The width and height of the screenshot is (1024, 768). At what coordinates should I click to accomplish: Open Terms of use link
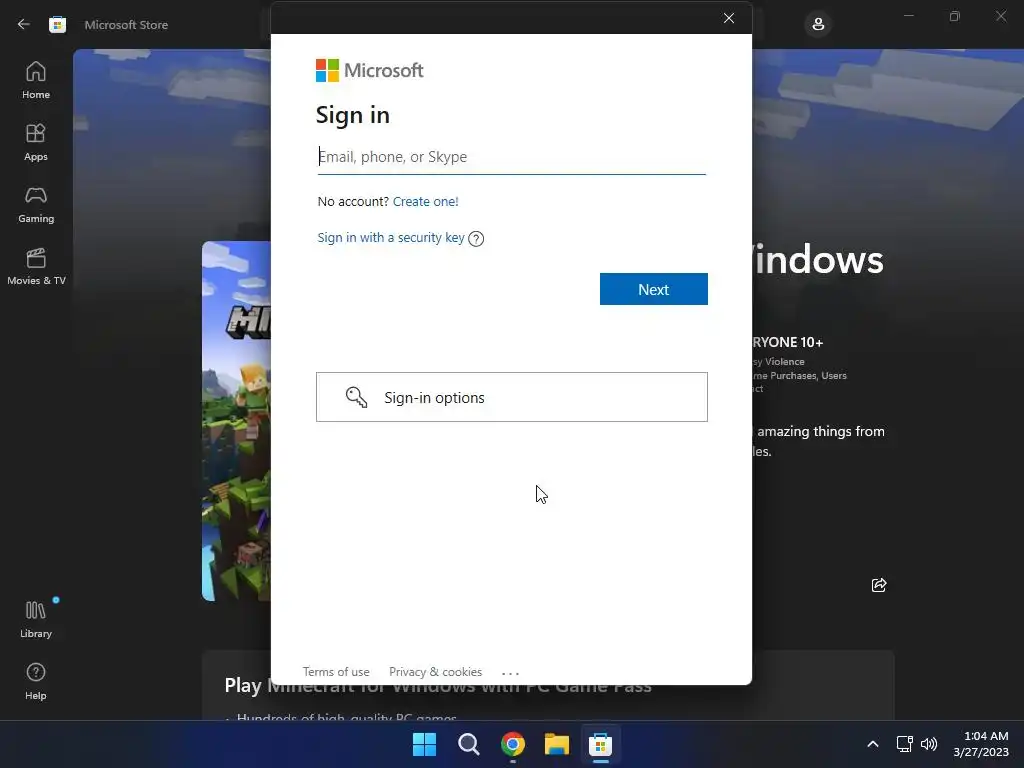336,672
